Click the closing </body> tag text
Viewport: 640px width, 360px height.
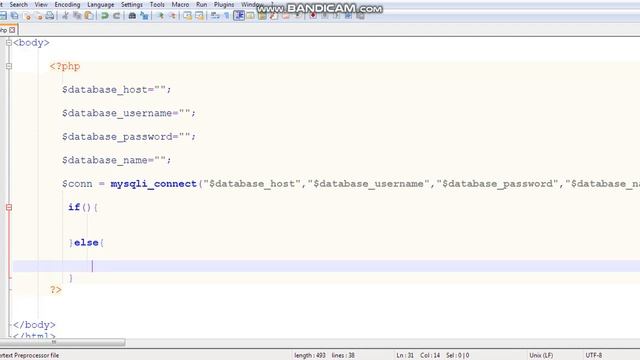34,325
